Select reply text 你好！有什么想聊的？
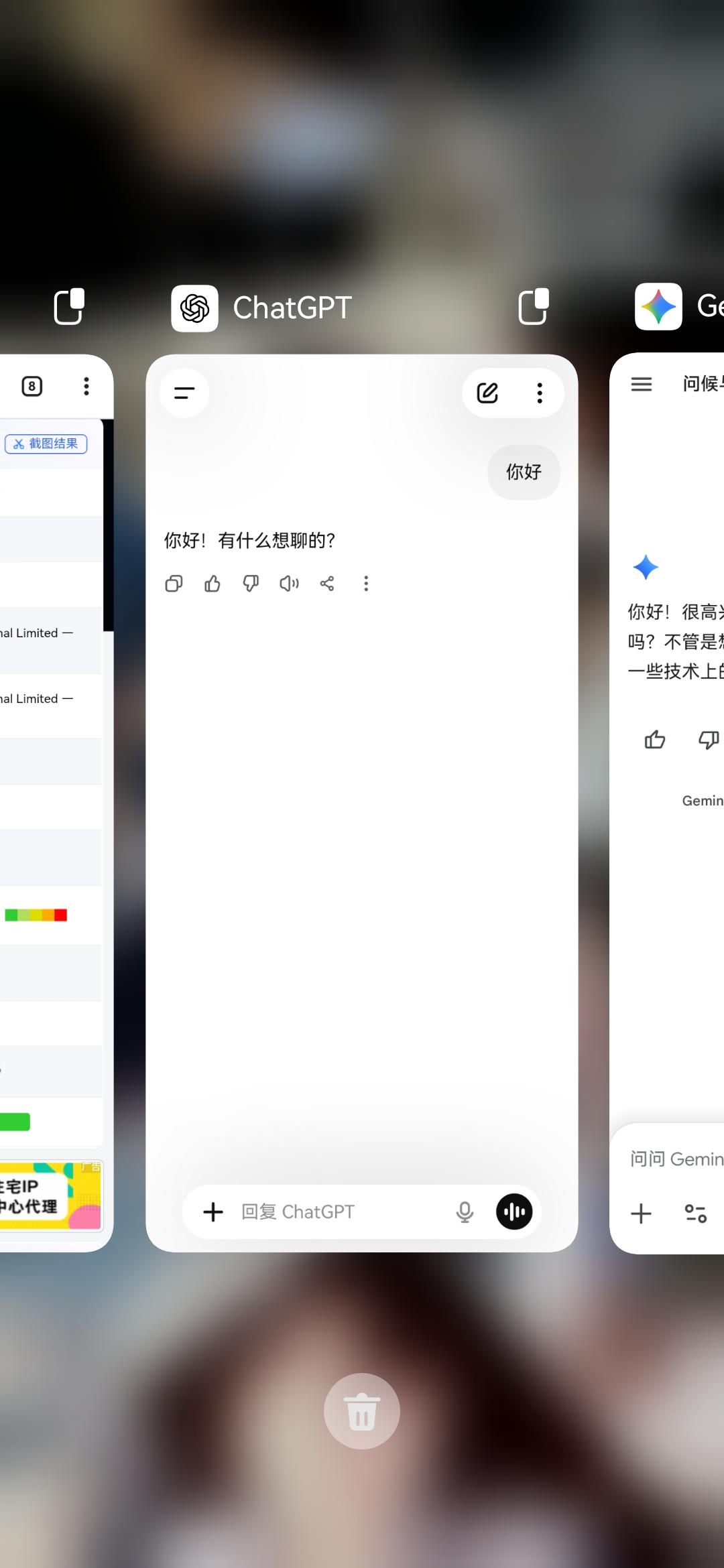724x1568 pixels. (249, 540)
